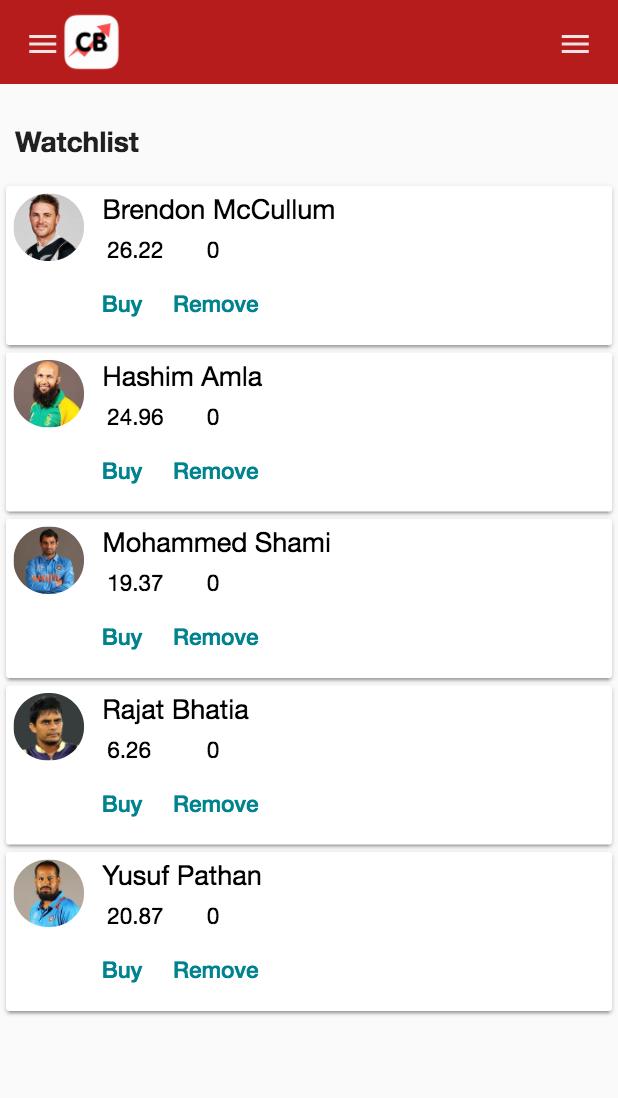Click Rajat Bhatia's profile photo

[x=49, y=727]
